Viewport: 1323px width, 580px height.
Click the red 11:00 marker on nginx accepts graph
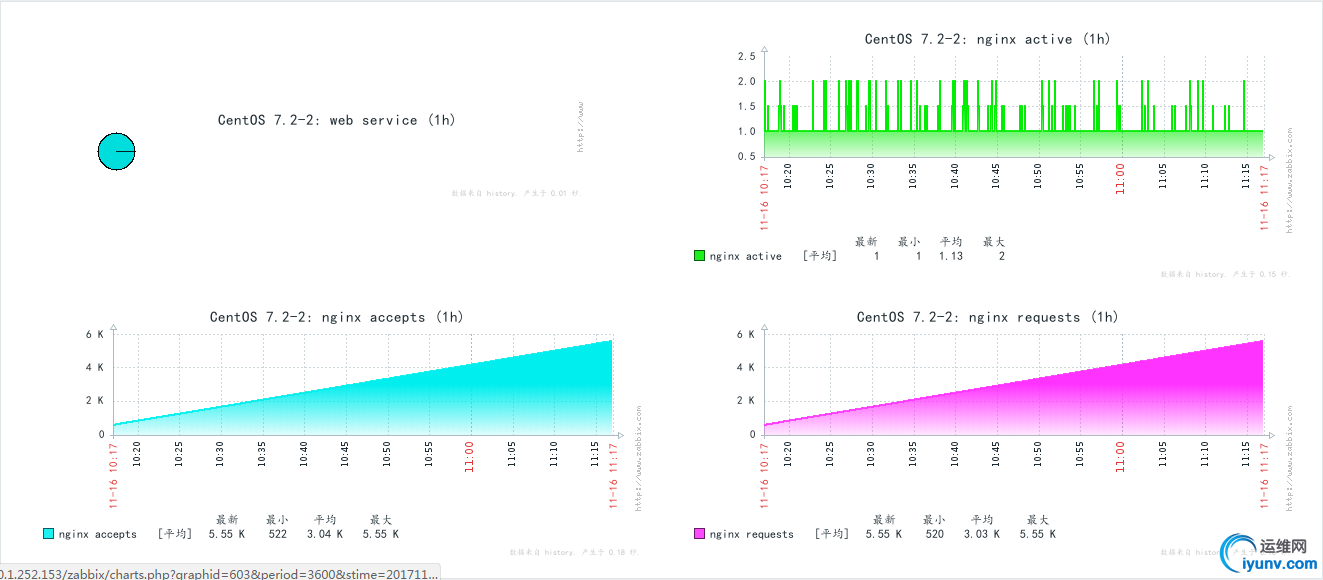click(x=470, y=454)
